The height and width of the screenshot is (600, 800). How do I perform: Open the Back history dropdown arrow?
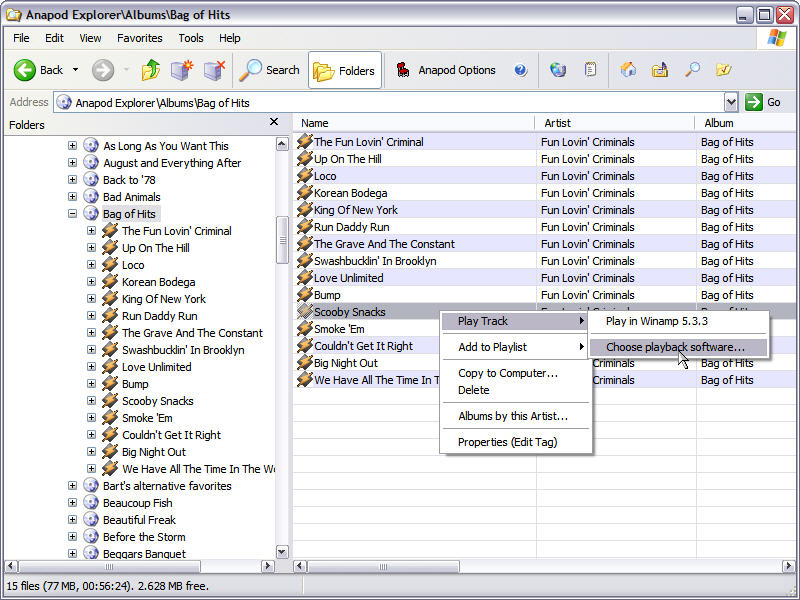[76, 70]
